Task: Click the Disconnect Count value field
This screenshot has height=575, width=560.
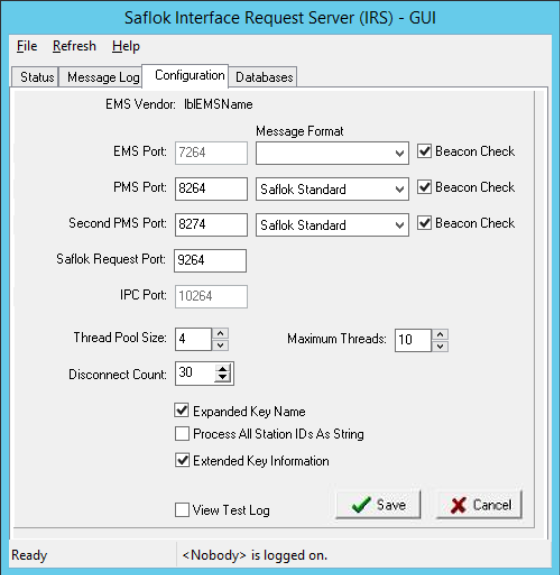Action: [195, 373]
